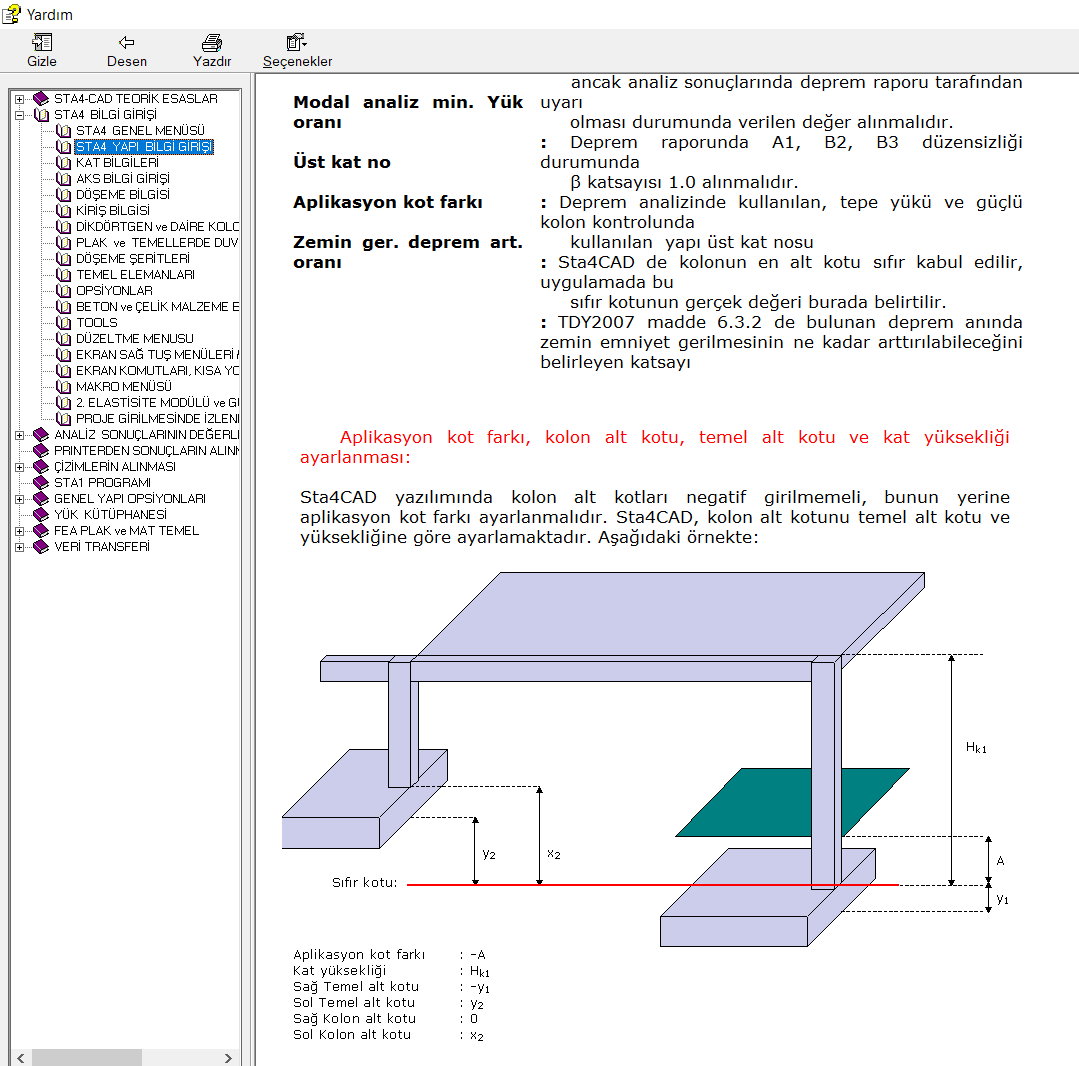Expand the FEA PLAK ve MAT TEMEL node
Image resolution: width=1079 pixels, height=1066 pixels.
click(19, 531)
